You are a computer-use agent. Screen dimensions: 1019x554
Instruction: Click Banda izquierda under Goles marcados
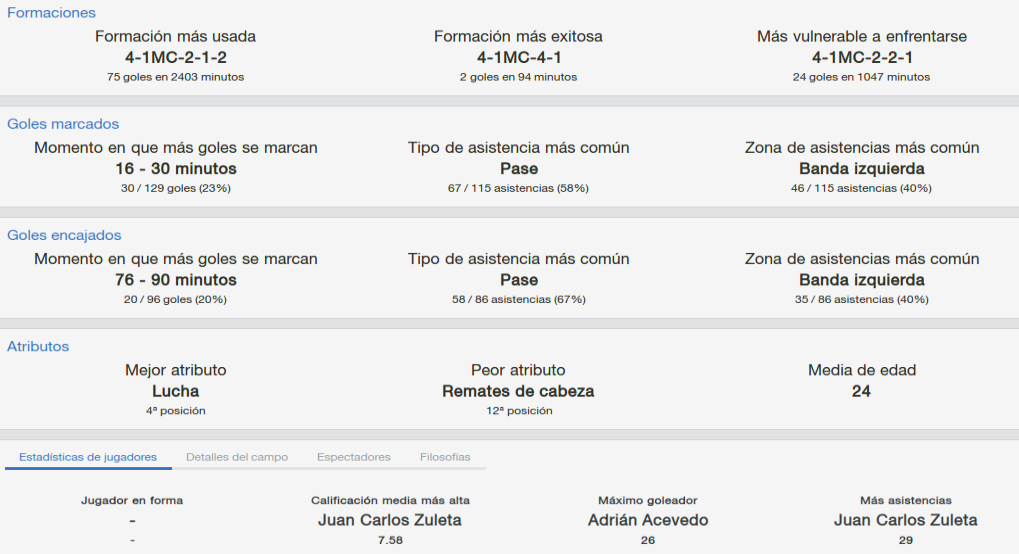(862, 168)
